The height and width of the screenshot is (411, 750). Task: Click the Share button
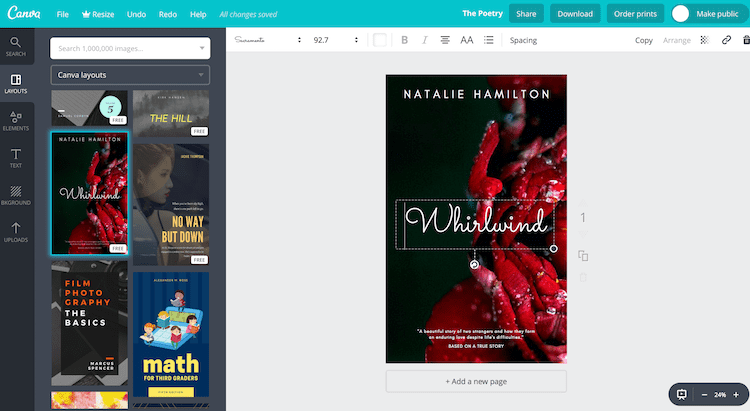(x=526, y=14)
